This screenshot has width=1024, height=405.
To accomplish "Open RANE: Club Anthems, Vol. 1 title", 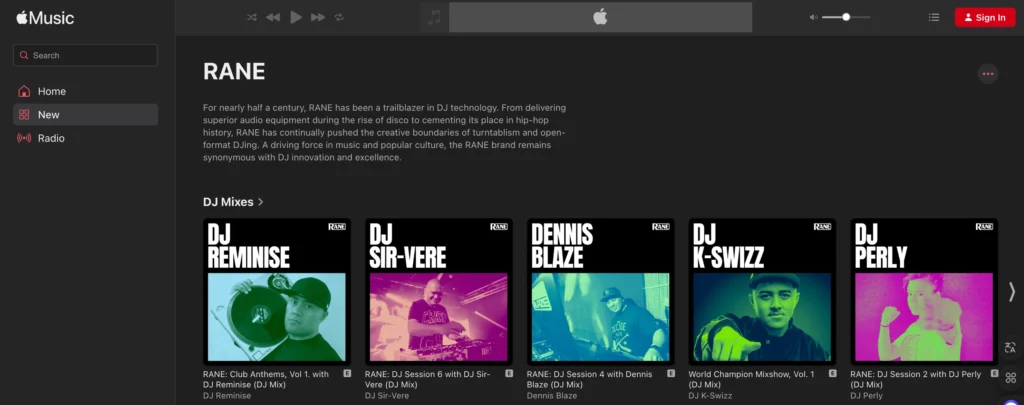I will click(x=267, y=380).
